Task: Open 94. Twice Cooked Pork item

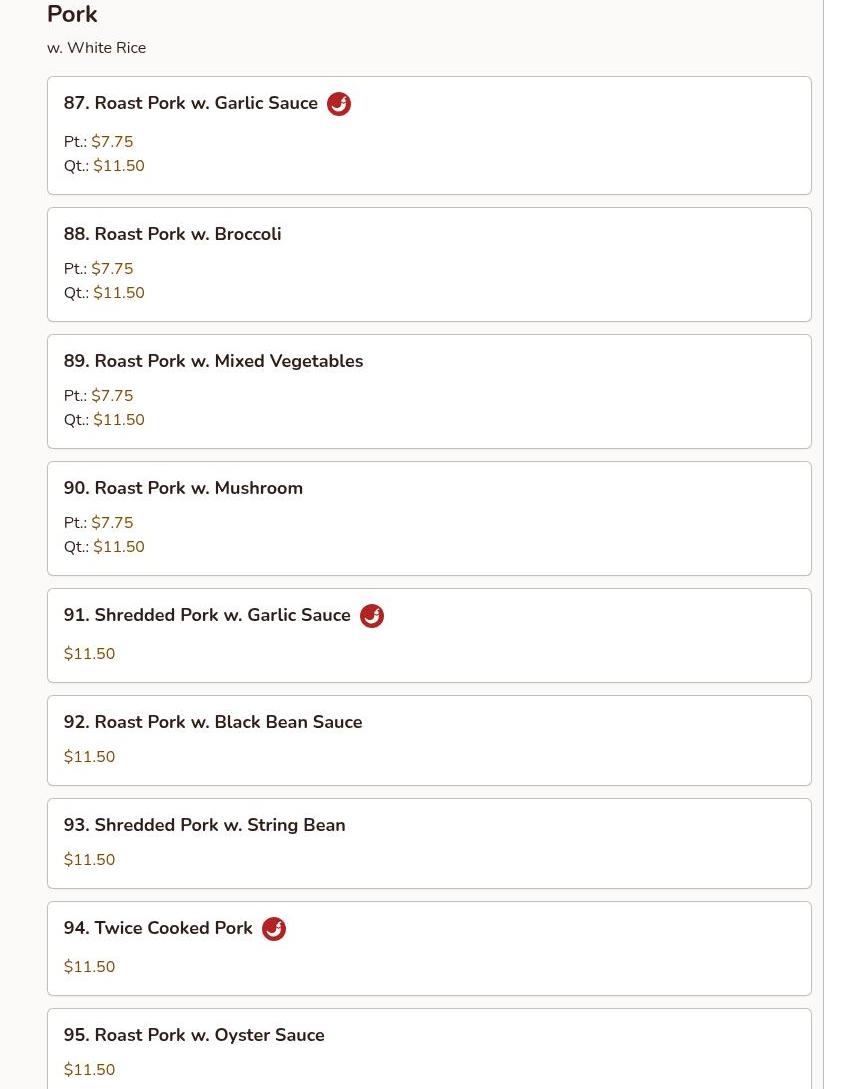Action: pos(158,928)
